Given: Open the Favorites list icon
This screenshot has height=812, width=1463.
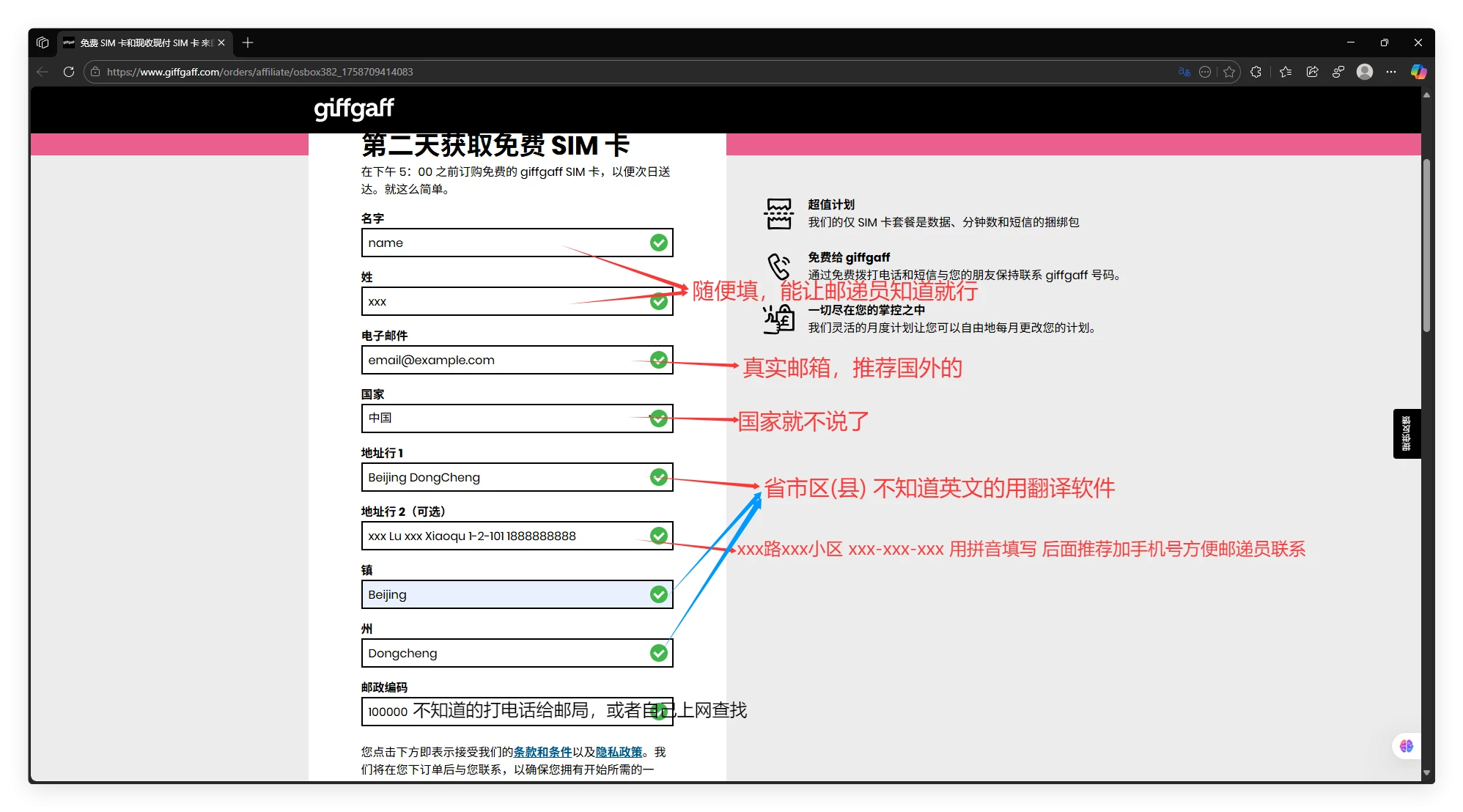Looking at the screenshot, I should (x=1285, y=72).
